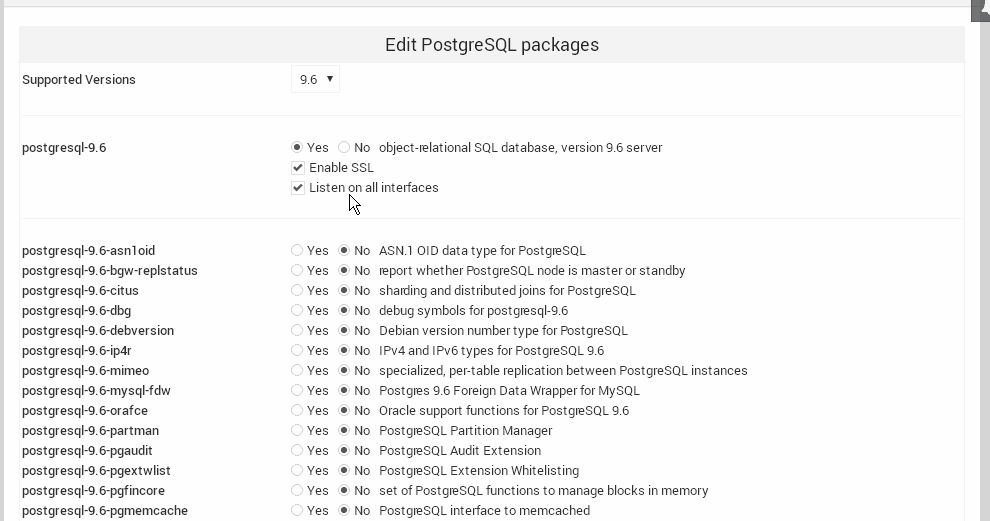The height and width of the screenshot is (521, 990).
Task: Uncheck Listen on all interfaces checkbox
Action: pos(298,188)
